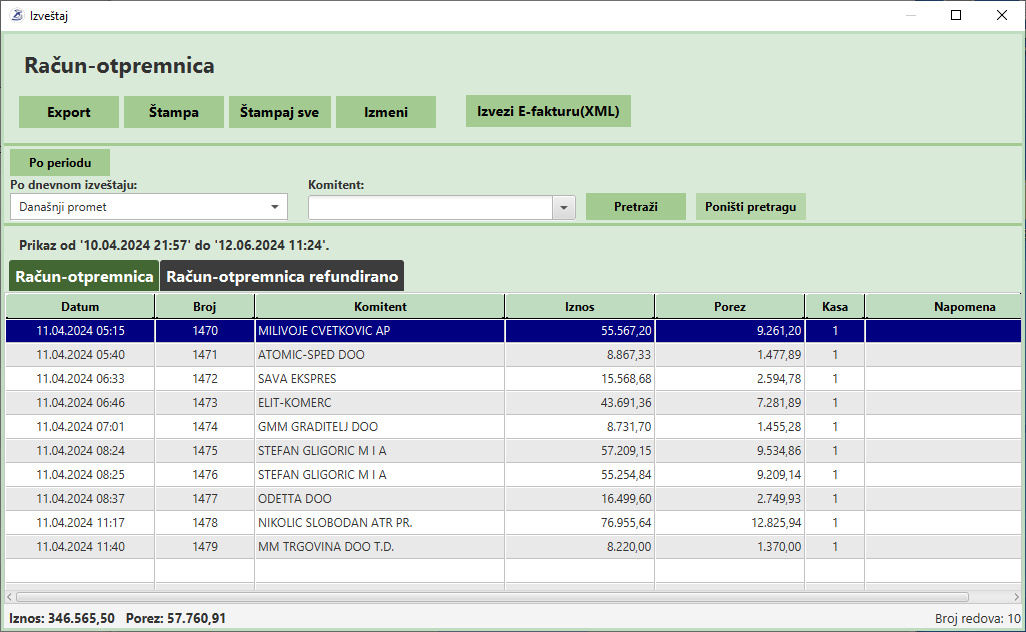Click the Export button
This screenshot has width=1026, height=632.
point(69,112)
